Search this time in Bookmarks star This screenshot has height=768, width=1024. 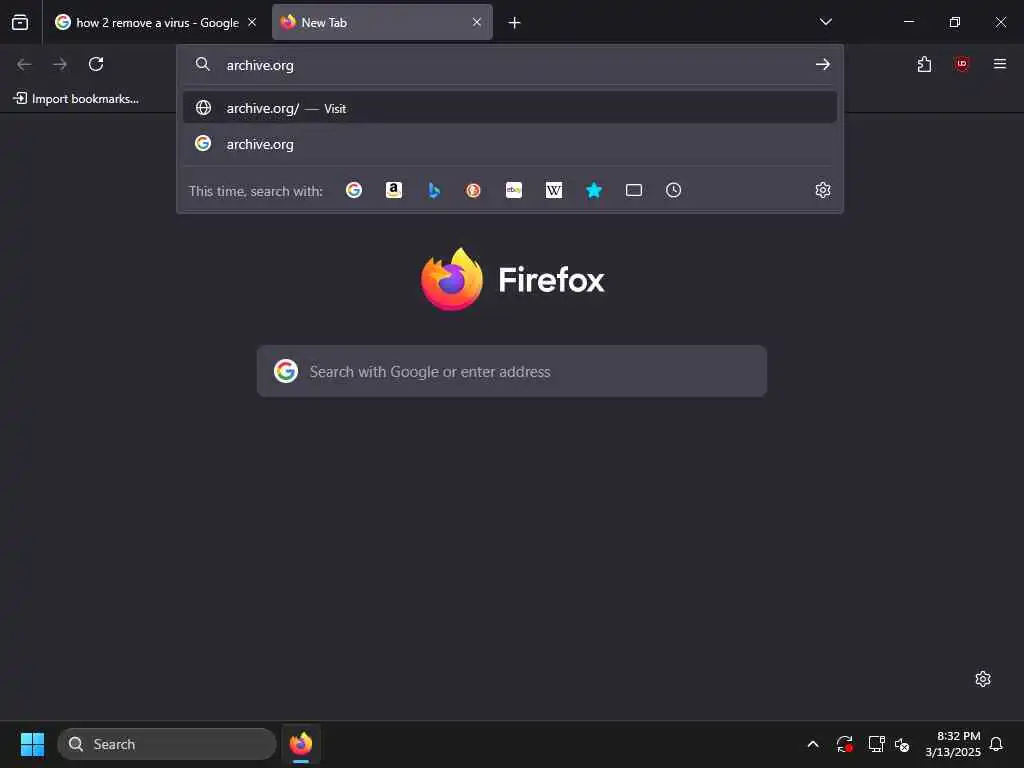594,190
